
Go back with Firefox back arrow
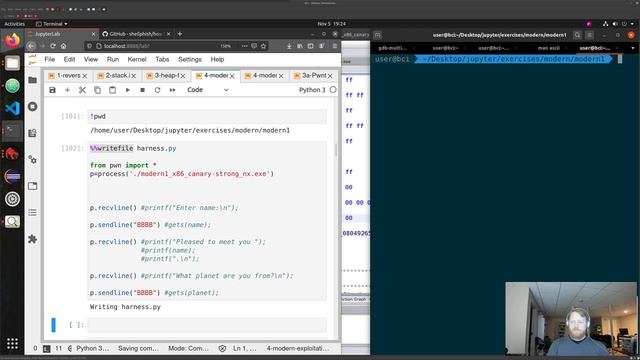tap(31, 46)
